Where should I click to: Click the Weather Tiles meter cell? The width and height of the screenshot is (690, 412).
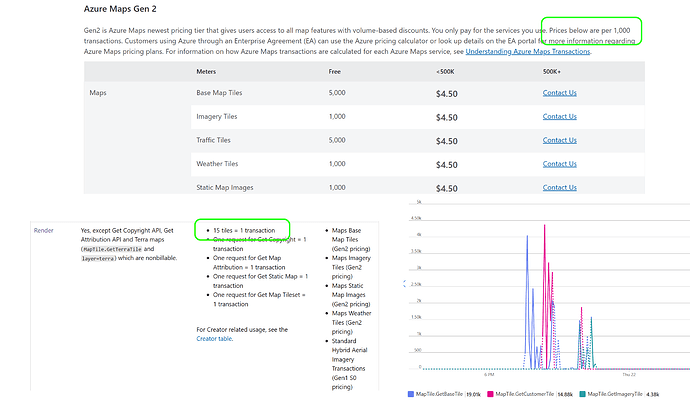(217, 164)
